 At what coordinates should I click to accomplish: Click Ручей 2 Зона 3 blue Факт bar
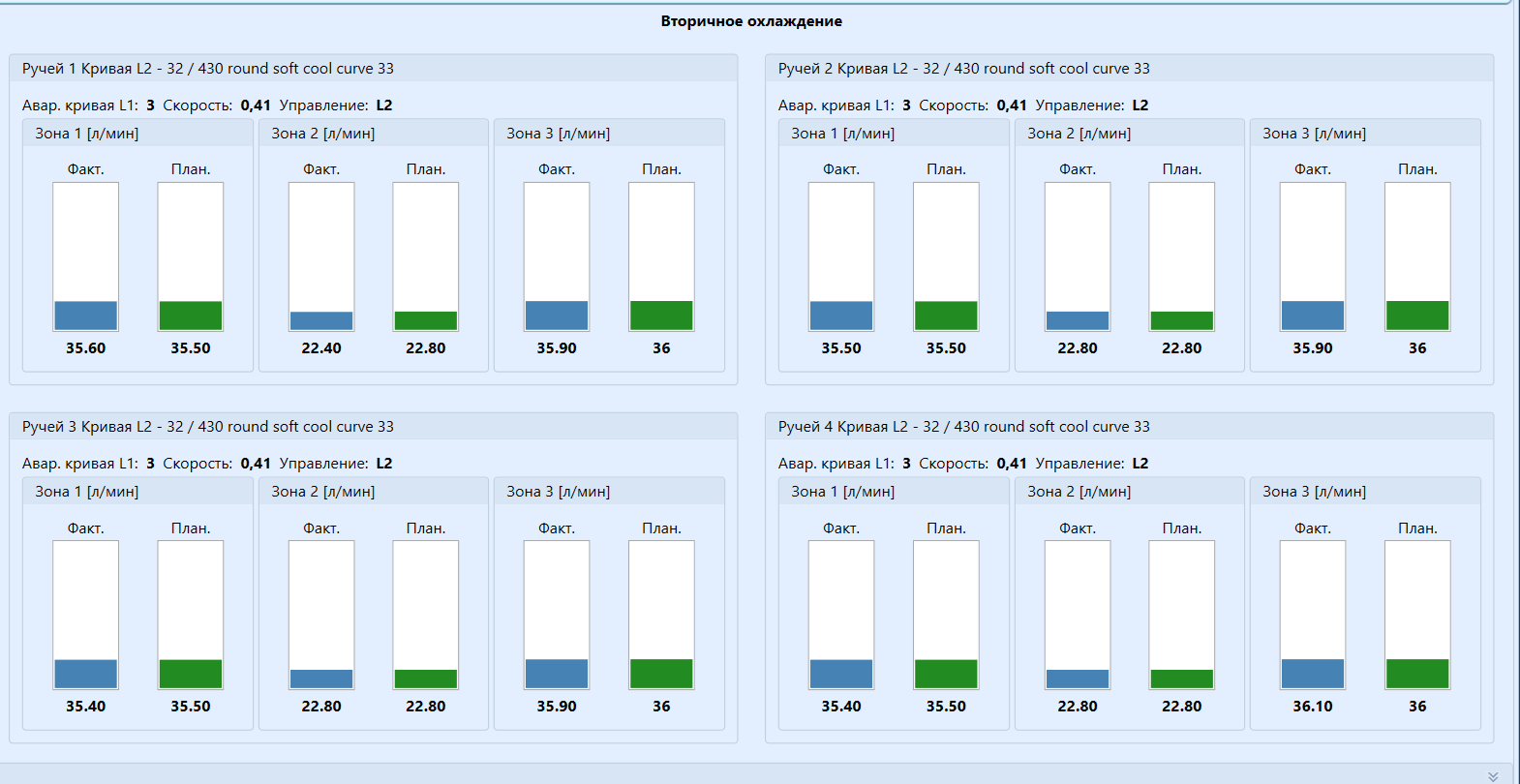1313,316
